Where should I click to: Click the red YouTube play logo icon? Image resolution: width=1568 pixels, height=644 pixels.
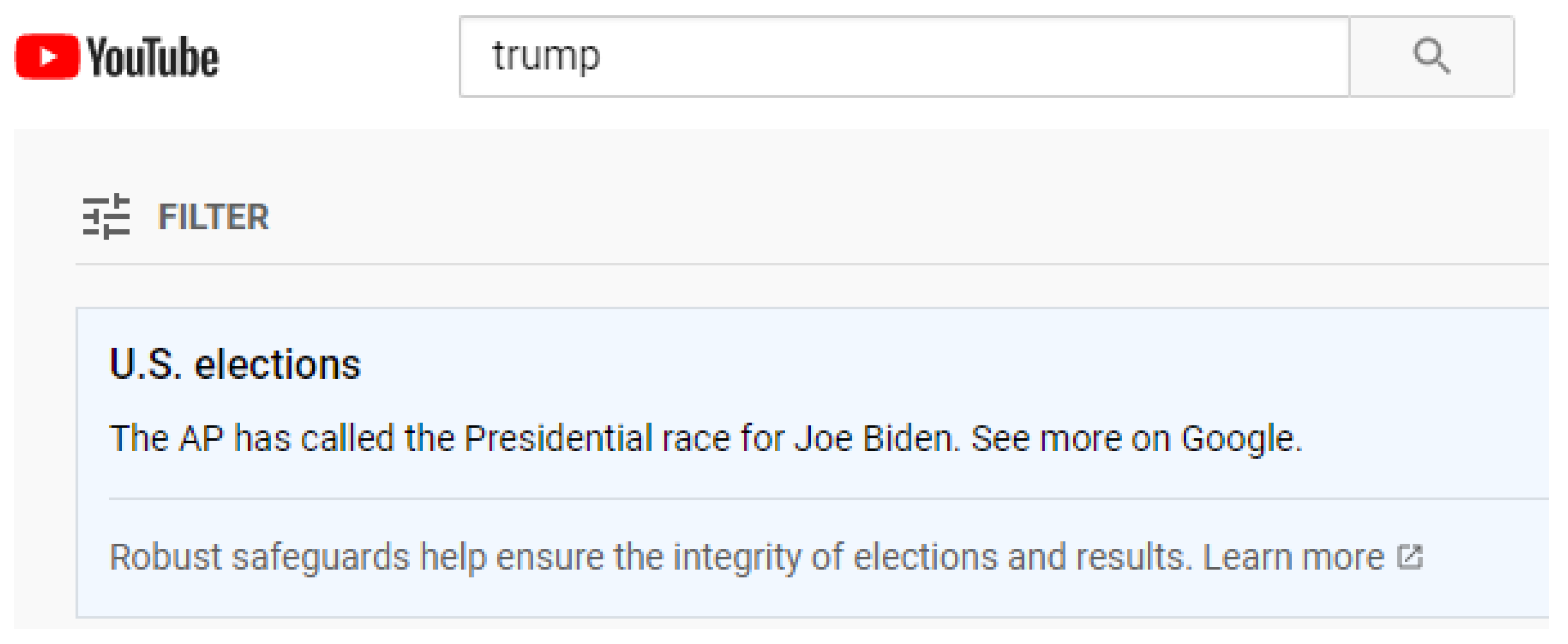coord(47,57)
